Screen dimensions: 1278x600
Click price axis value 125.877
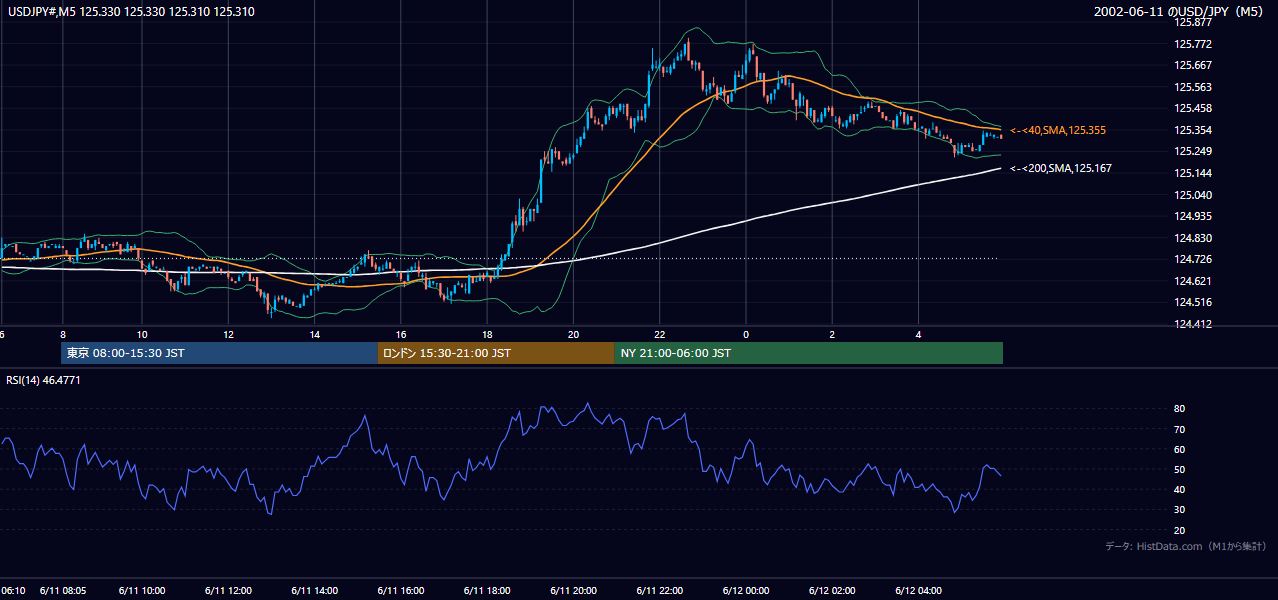coord(1194,22)
